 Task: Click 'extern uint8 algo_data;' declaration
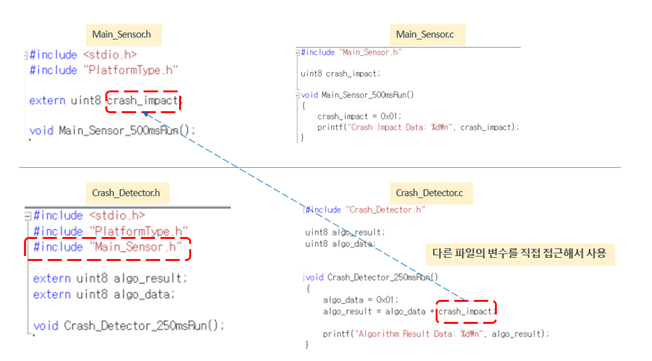(104, 294)
